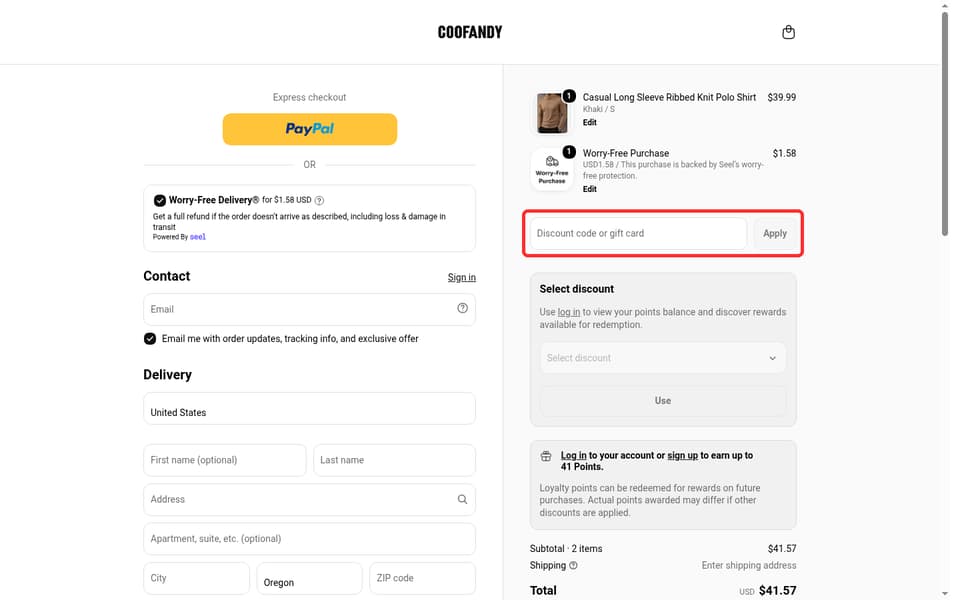Focus the ZIP code field

pos(422,578)
